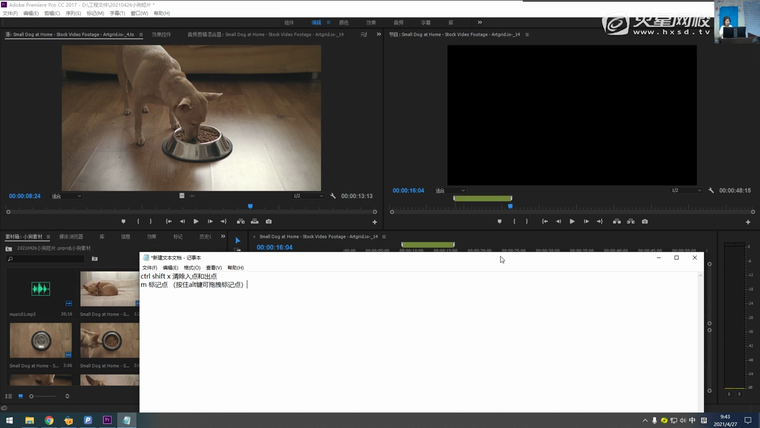
Task: Play the clip in the Source monitor
Action: click(x=196, y=221)
